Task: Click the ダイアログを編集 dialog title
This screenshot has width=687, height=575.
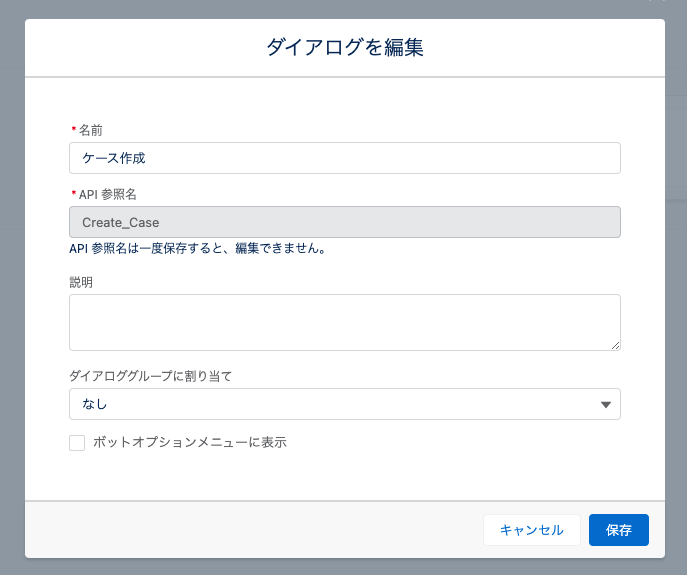Action: coord(344,47)
